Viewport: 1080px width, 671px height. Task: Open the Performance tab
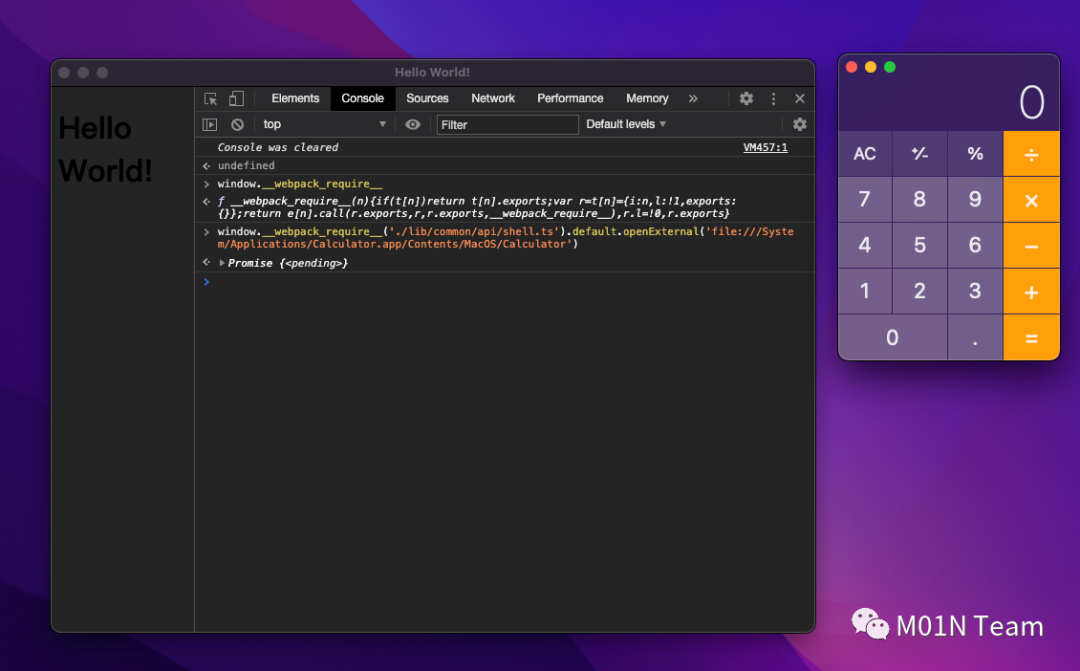(x=570, y=99)
